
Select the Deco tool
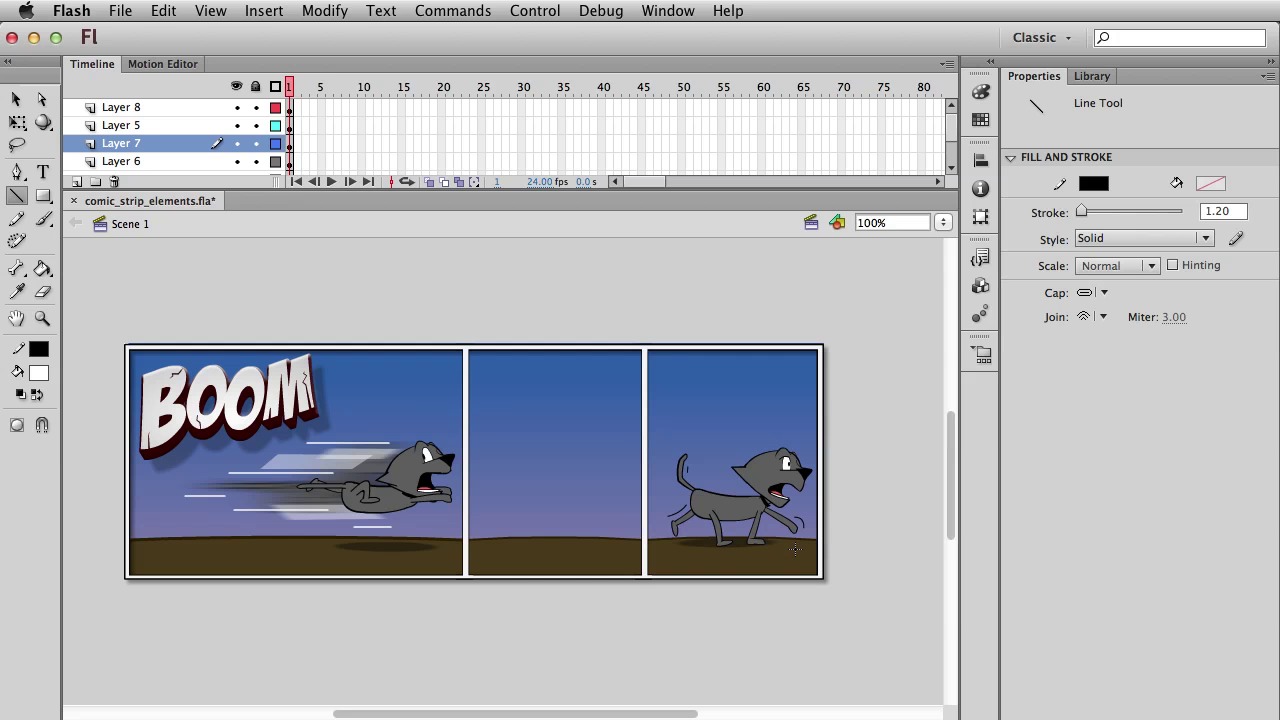click(x=17, y=241)
